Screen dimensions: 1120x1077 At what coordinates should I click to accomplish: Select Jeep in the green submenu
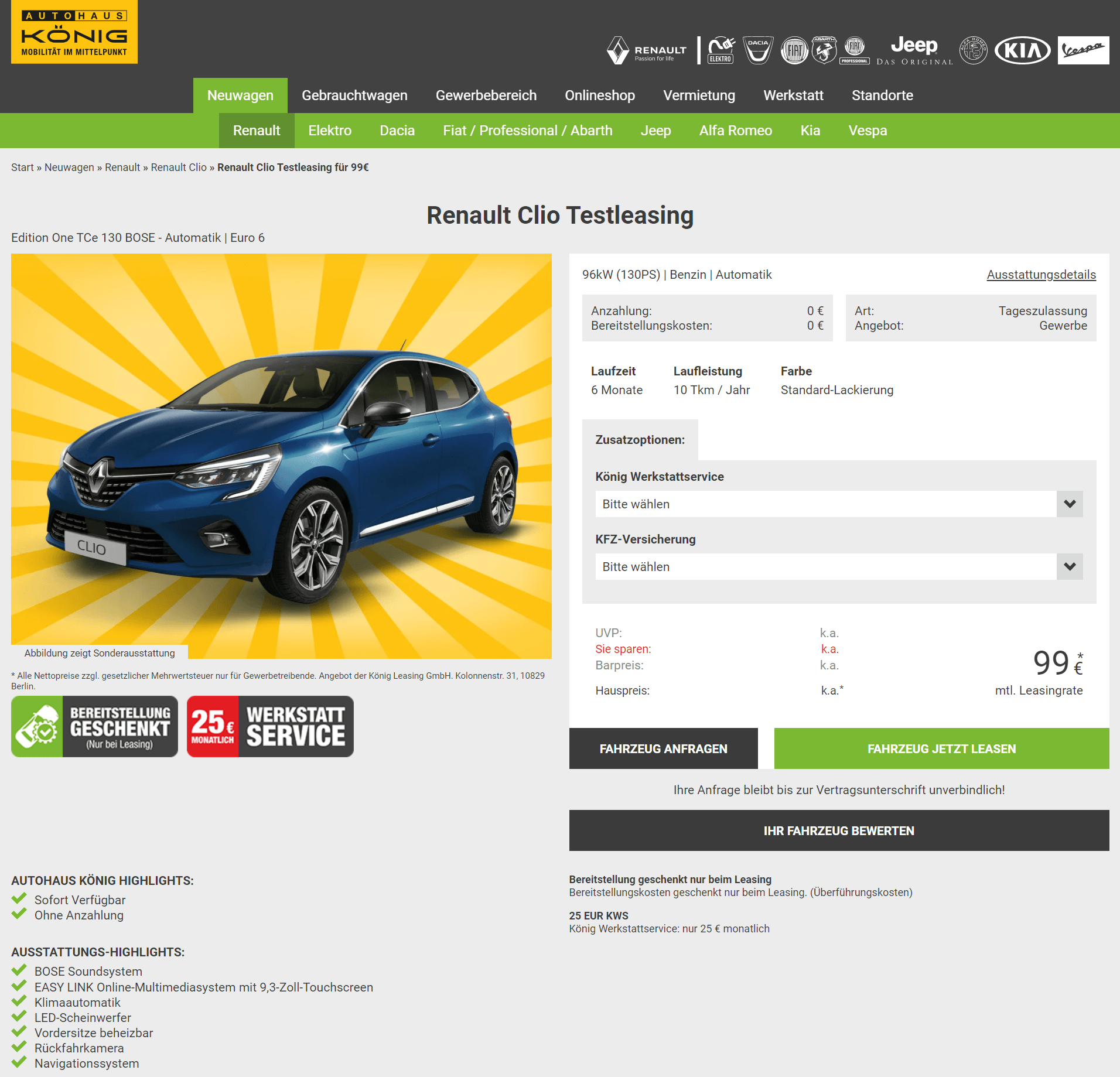655,131
